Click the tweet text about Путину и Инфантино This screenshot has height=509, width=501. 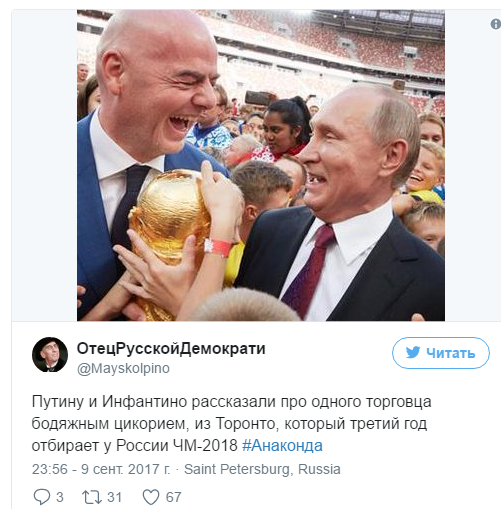pos(231,423)
